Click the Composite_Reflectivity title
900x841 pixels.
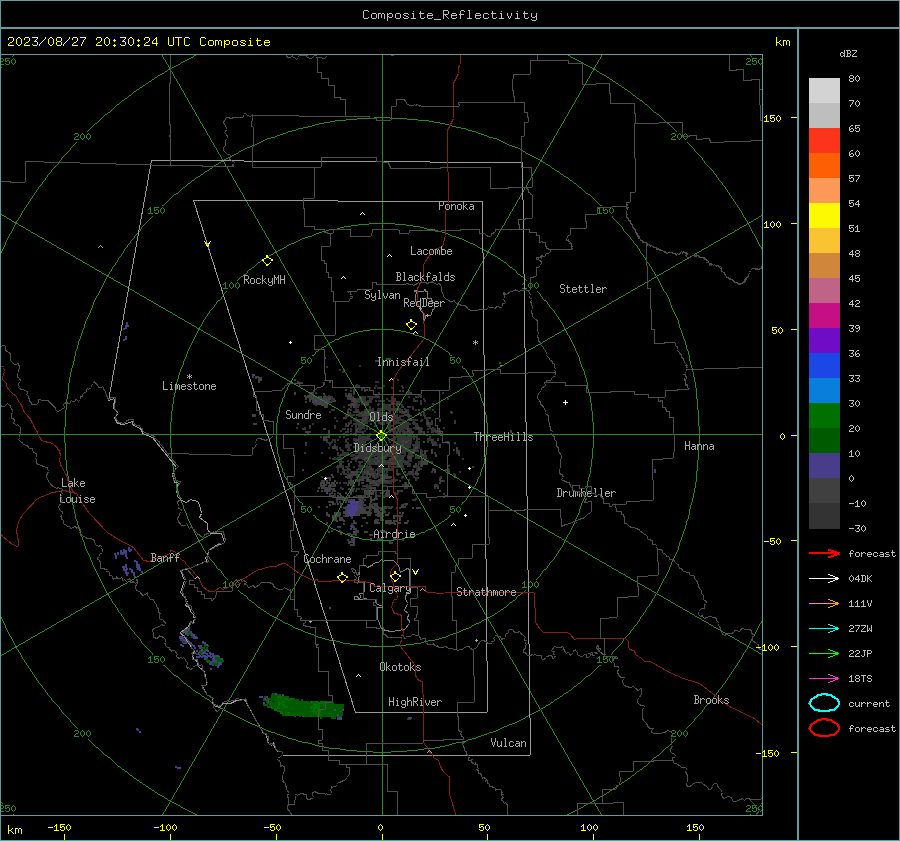coord(449,15)
